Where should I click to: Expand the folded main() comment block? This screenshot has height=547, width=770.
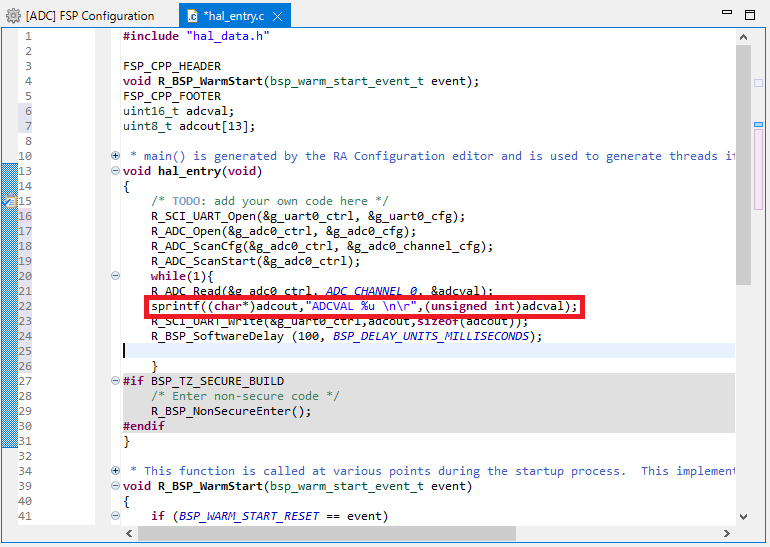point(115,156)
